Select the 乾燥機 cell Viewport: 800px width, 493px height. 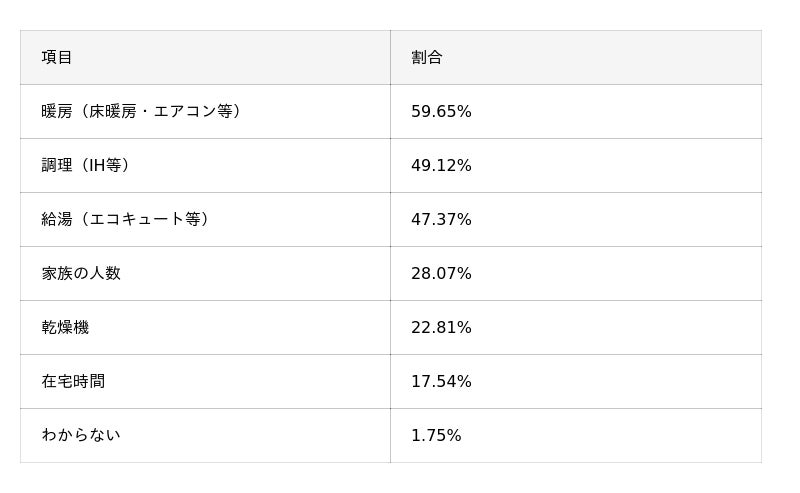[x=65, y=327]
